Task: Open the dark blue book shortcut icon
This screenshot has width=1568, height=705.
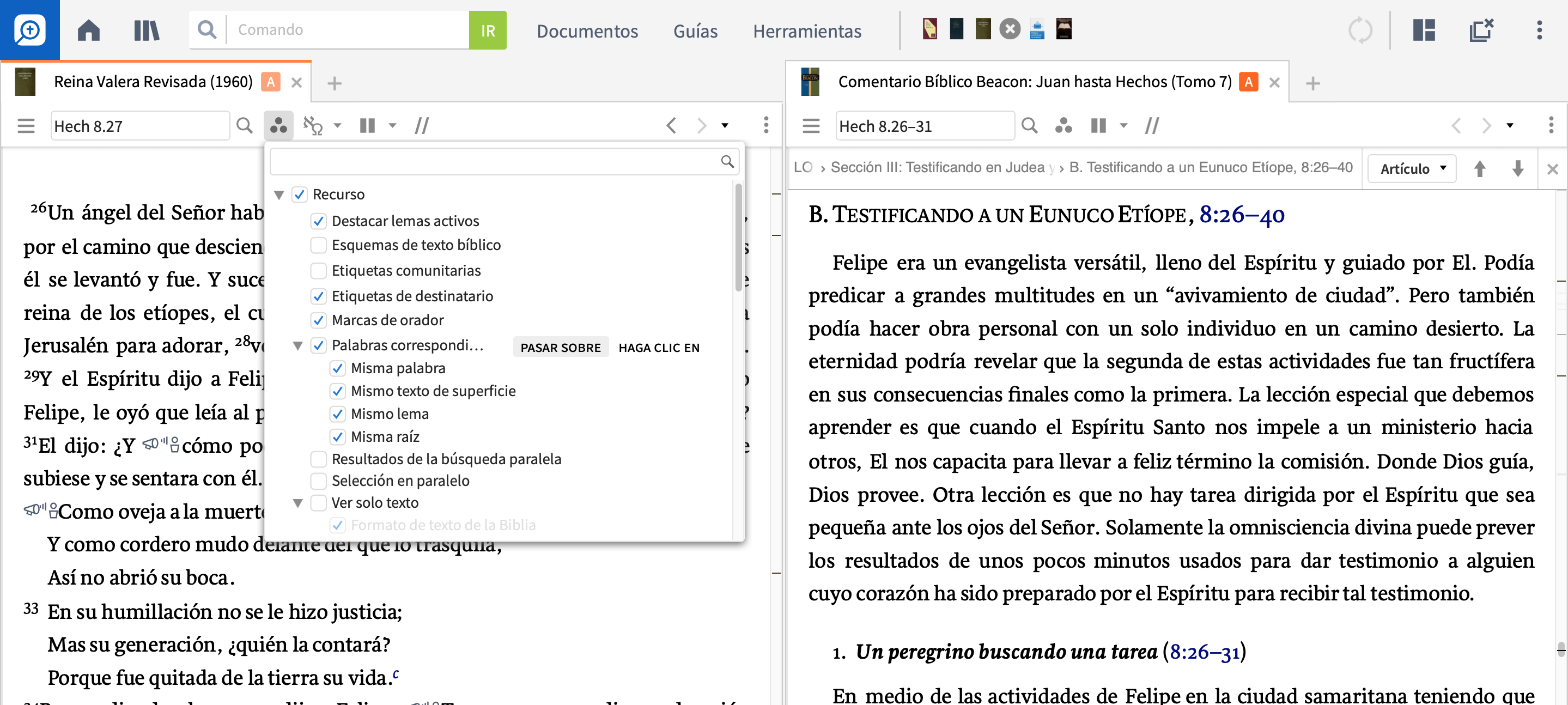Action: tap(956, 29)
